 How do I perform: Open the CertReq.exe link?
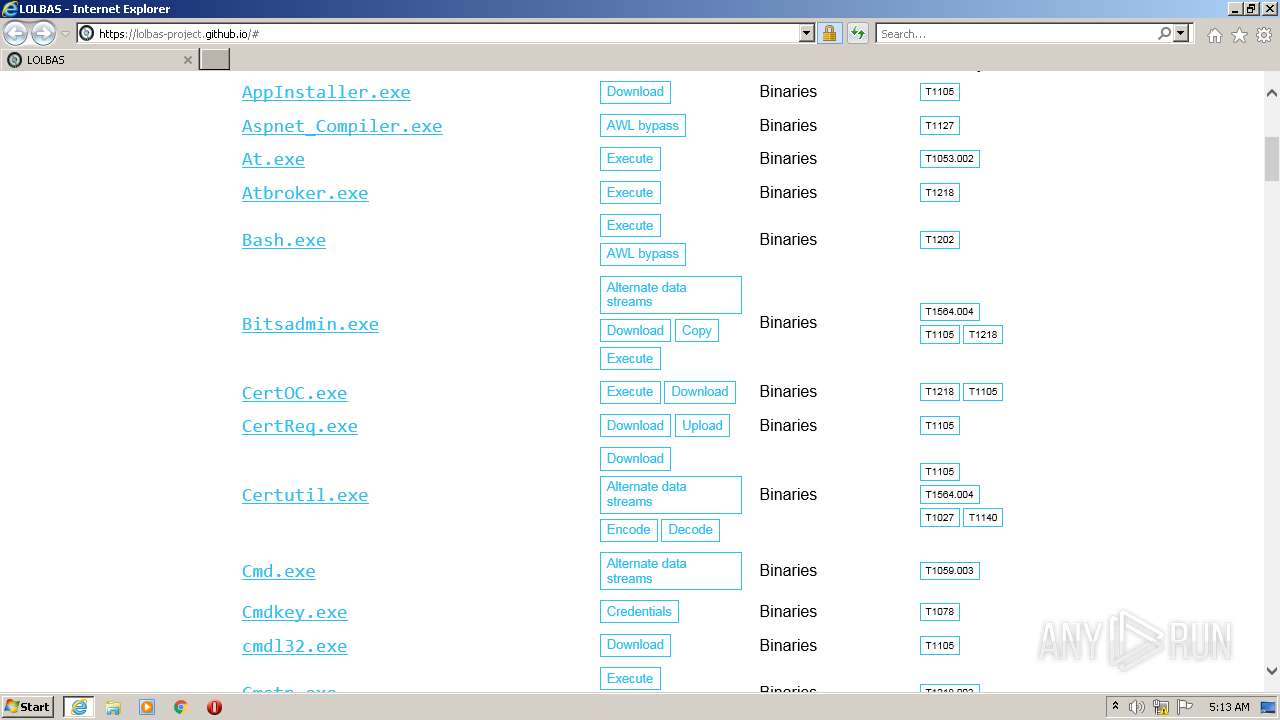(300, 426)
